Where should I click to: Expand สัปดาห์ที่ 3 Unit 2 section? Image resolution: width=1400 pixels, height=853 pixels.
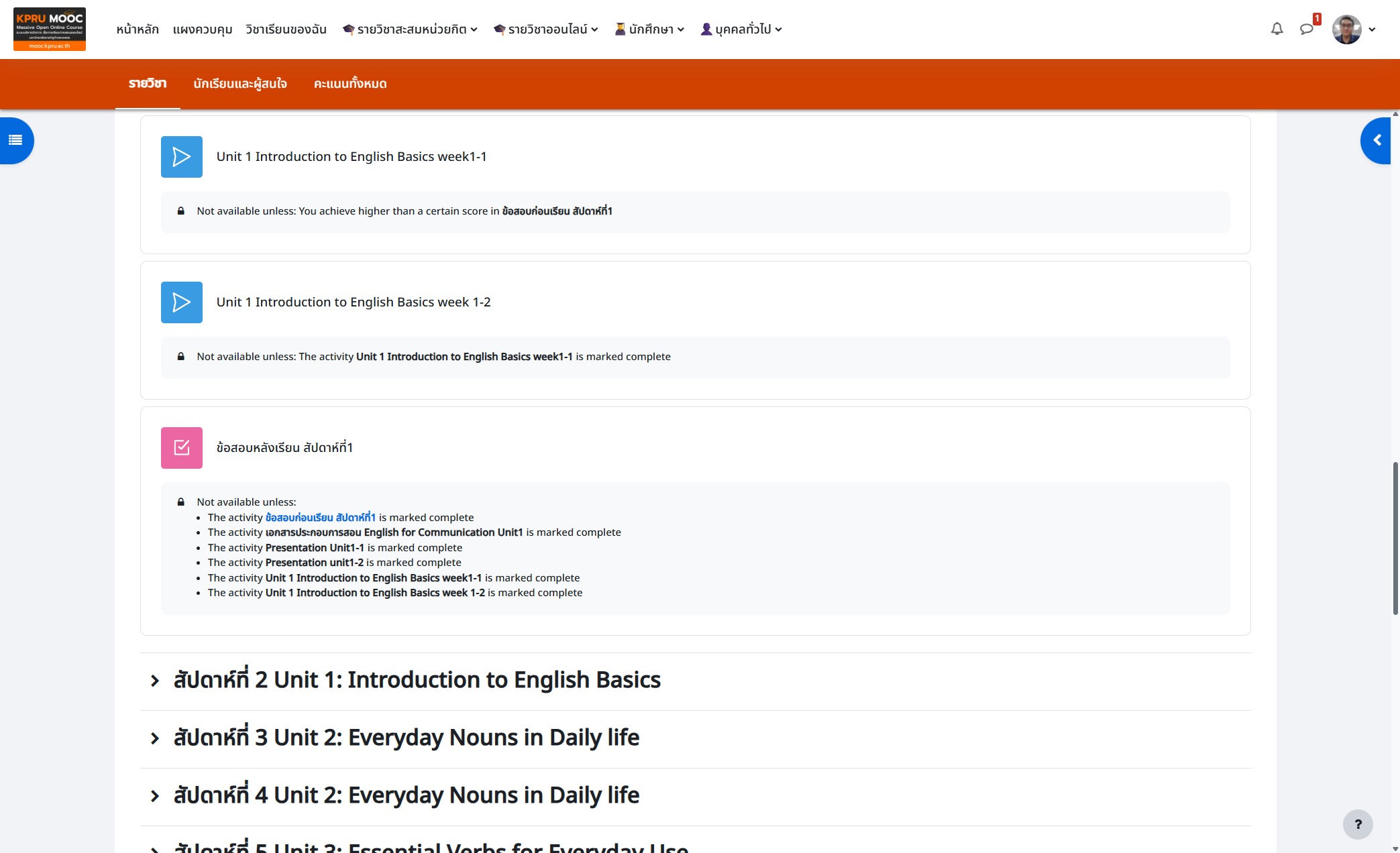click(x=155, y=738)
